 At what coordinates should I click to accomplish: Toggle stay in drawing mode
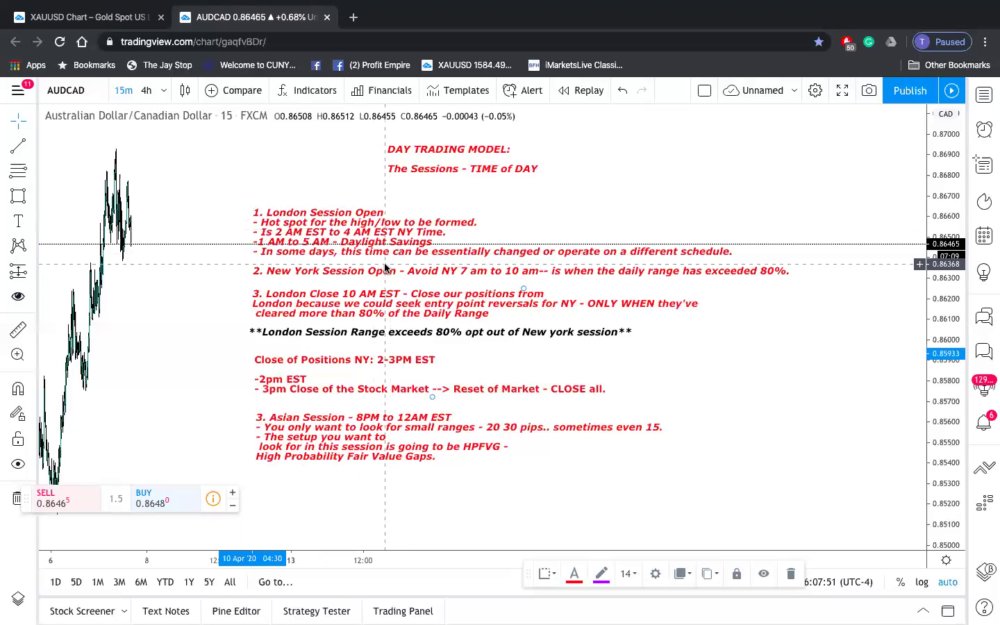[x=18, y=414]
